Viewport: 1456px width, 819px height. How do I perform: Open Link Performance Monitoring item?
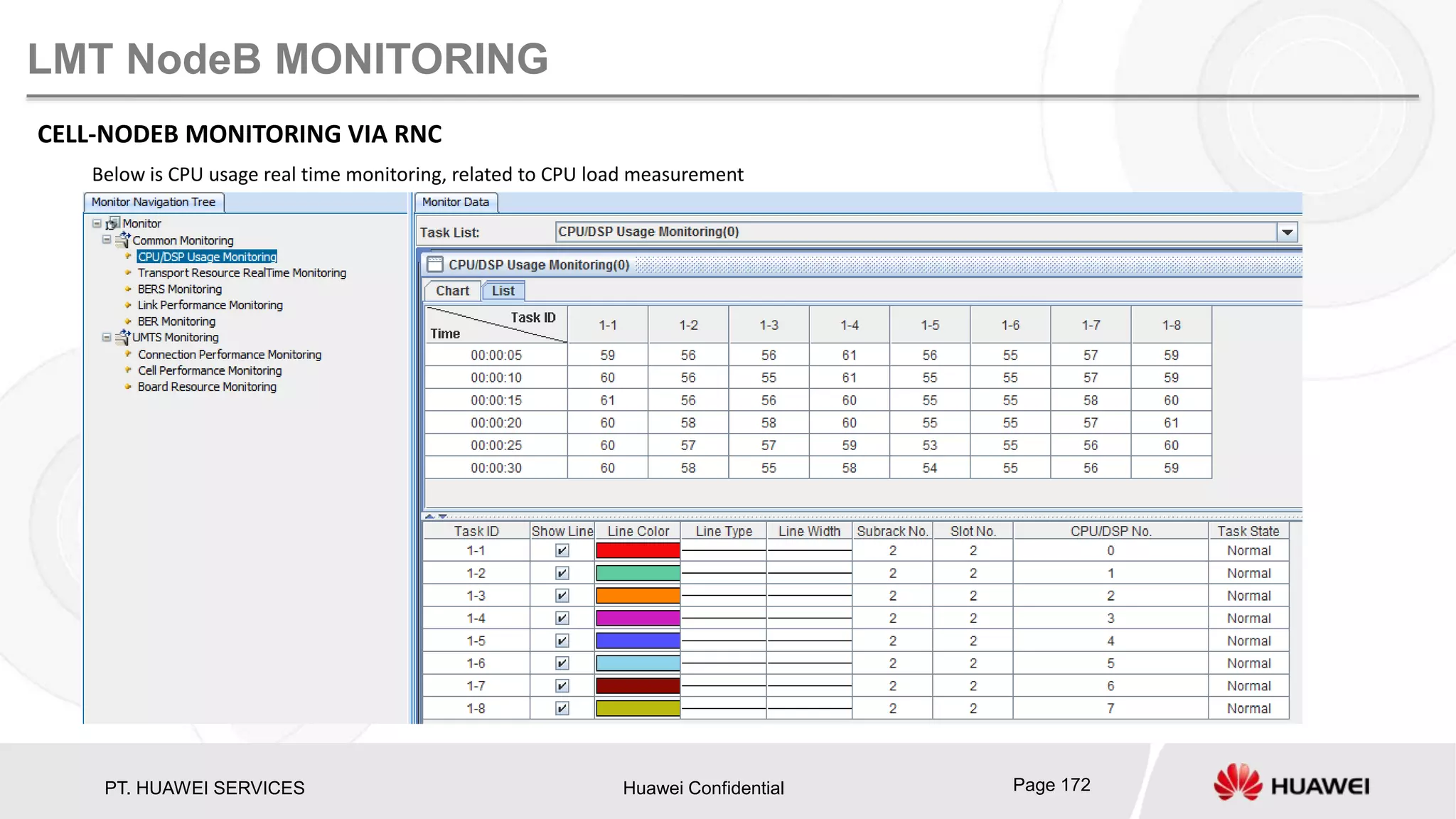click(x=210, y=305)
